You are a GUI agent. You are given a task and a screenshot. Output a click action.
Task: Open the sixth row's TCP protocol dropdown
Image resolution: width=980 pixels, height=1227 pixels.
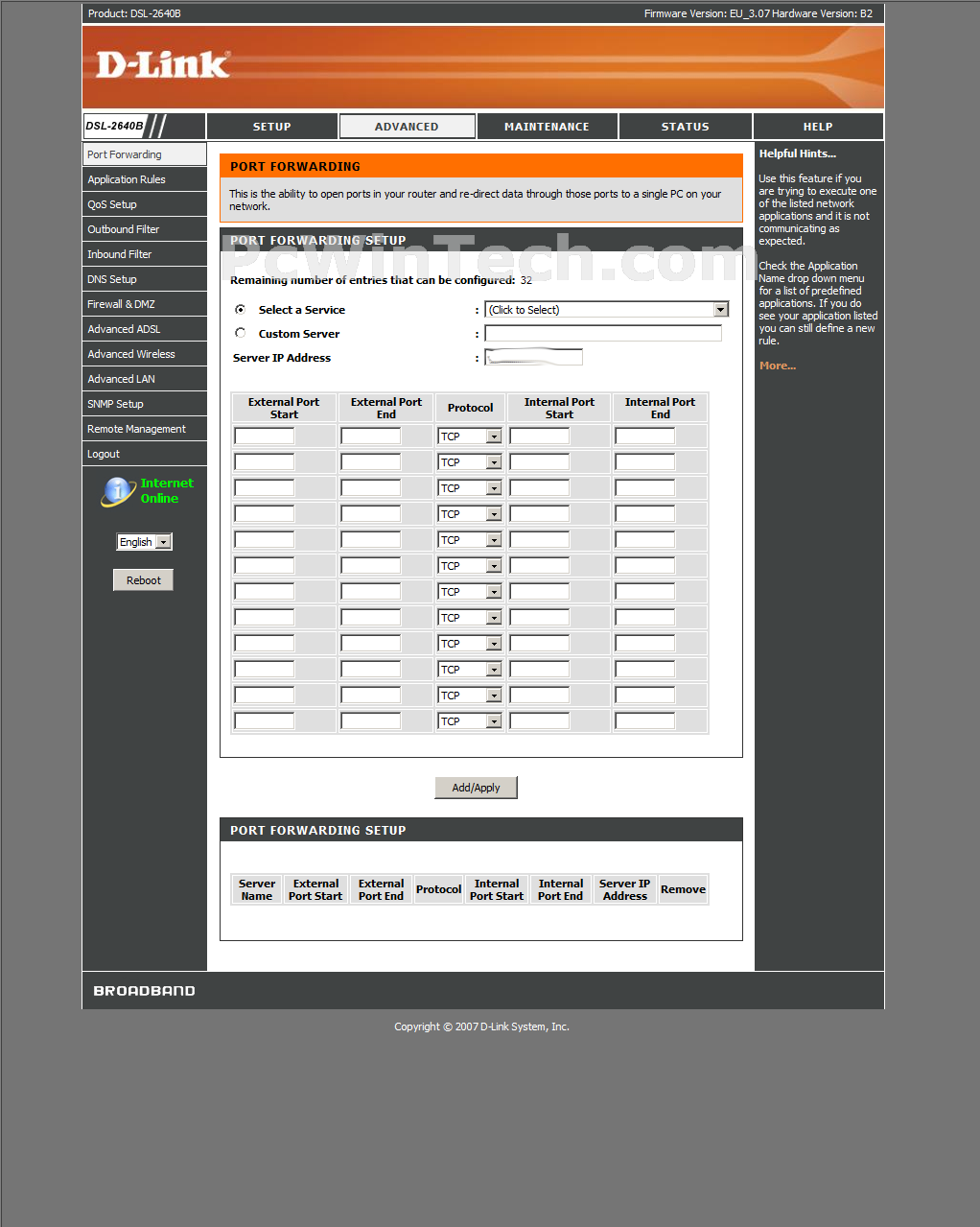pyautogui.click(x=470, y=566)
